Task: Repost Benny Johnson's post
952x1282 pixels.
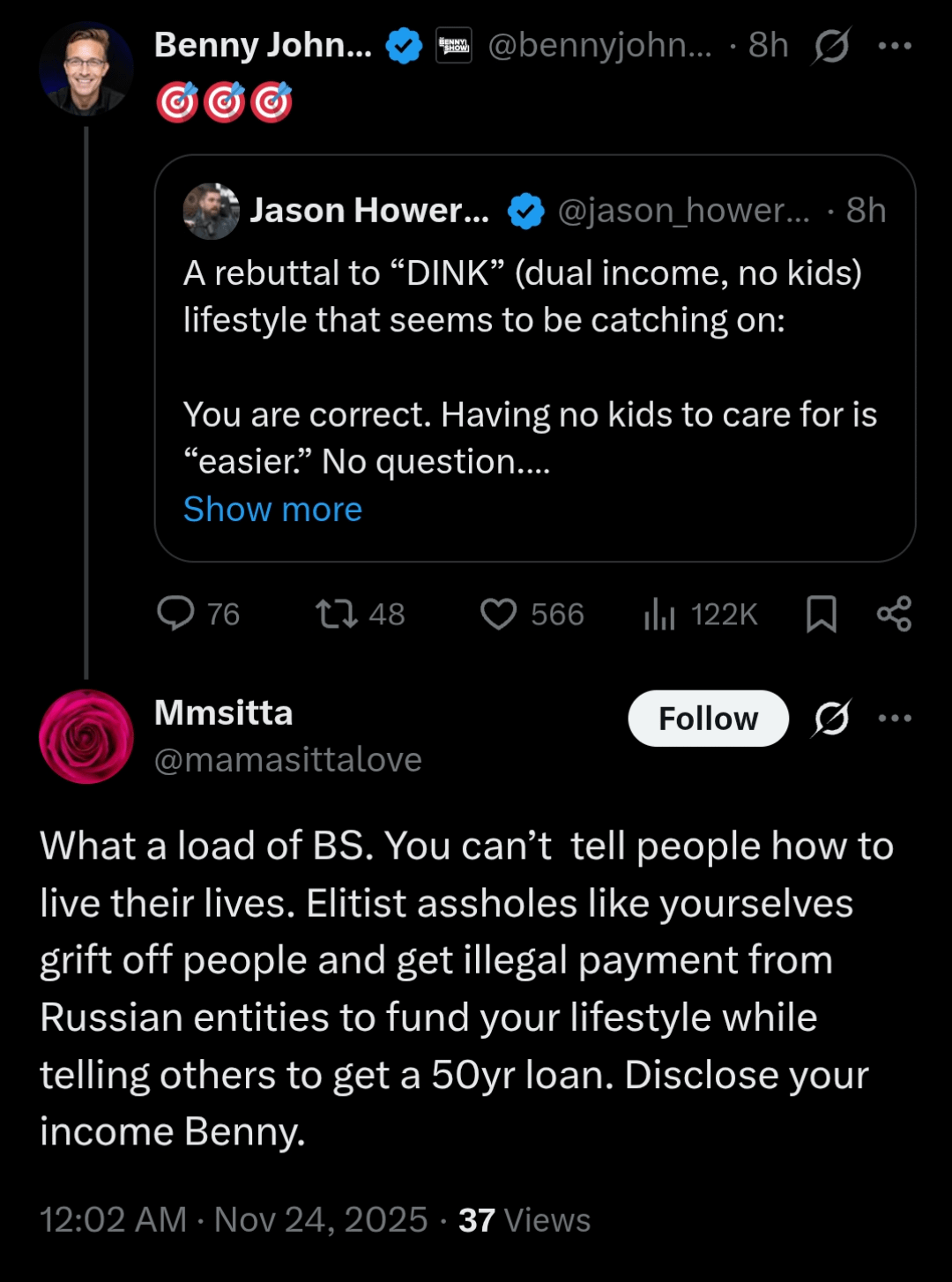Action: [337, 614]
